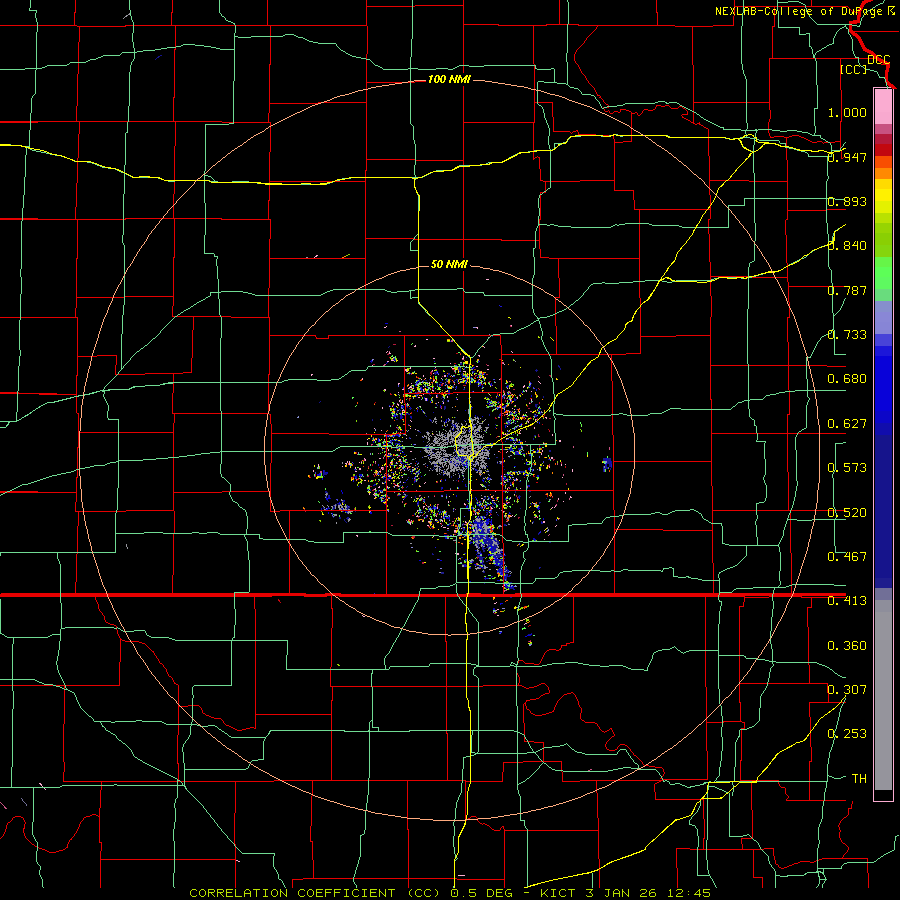The width and height of the screenshot is (900, 900).
Task: Click the 12:45 timestamp in caption
Action: (x=689, y=893)
